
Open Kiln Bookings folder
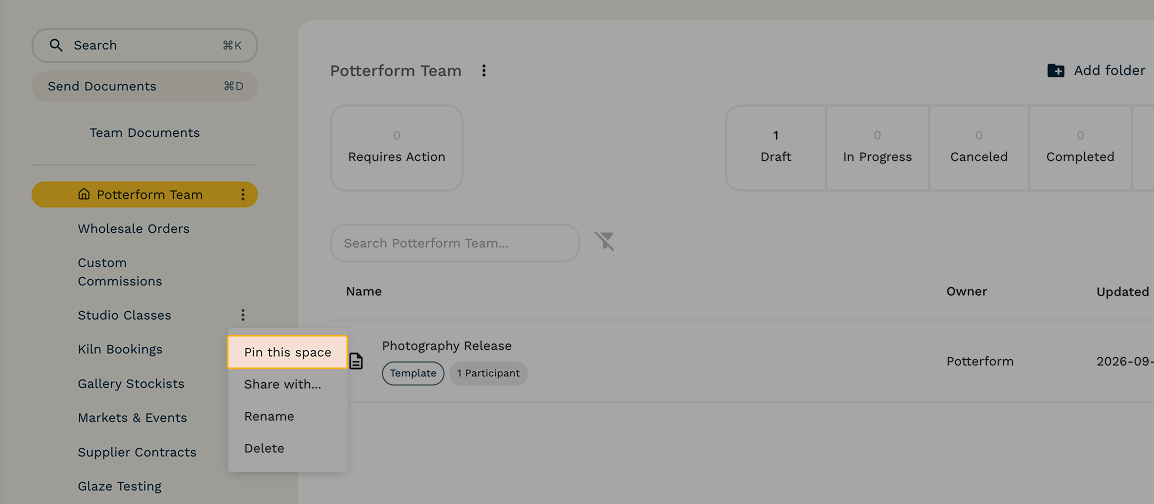120,349
